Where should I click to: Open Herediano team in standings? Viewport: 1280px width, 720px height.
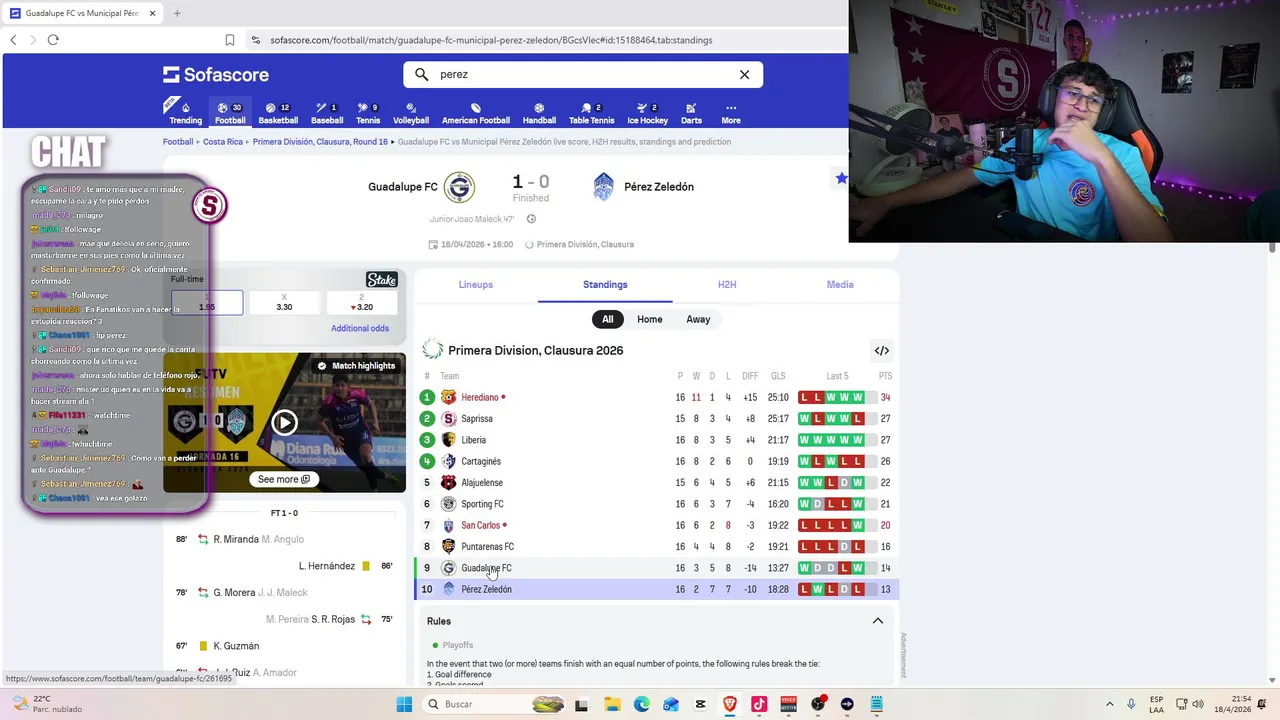point(480,397)
